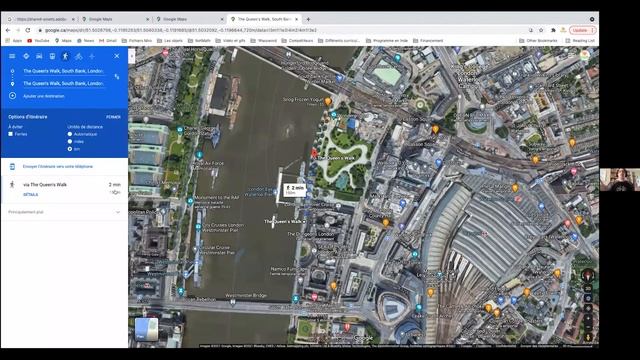This screenshot has width=640, height=360.
Task: Open the Reading List
Action: (x=580, y=41)
